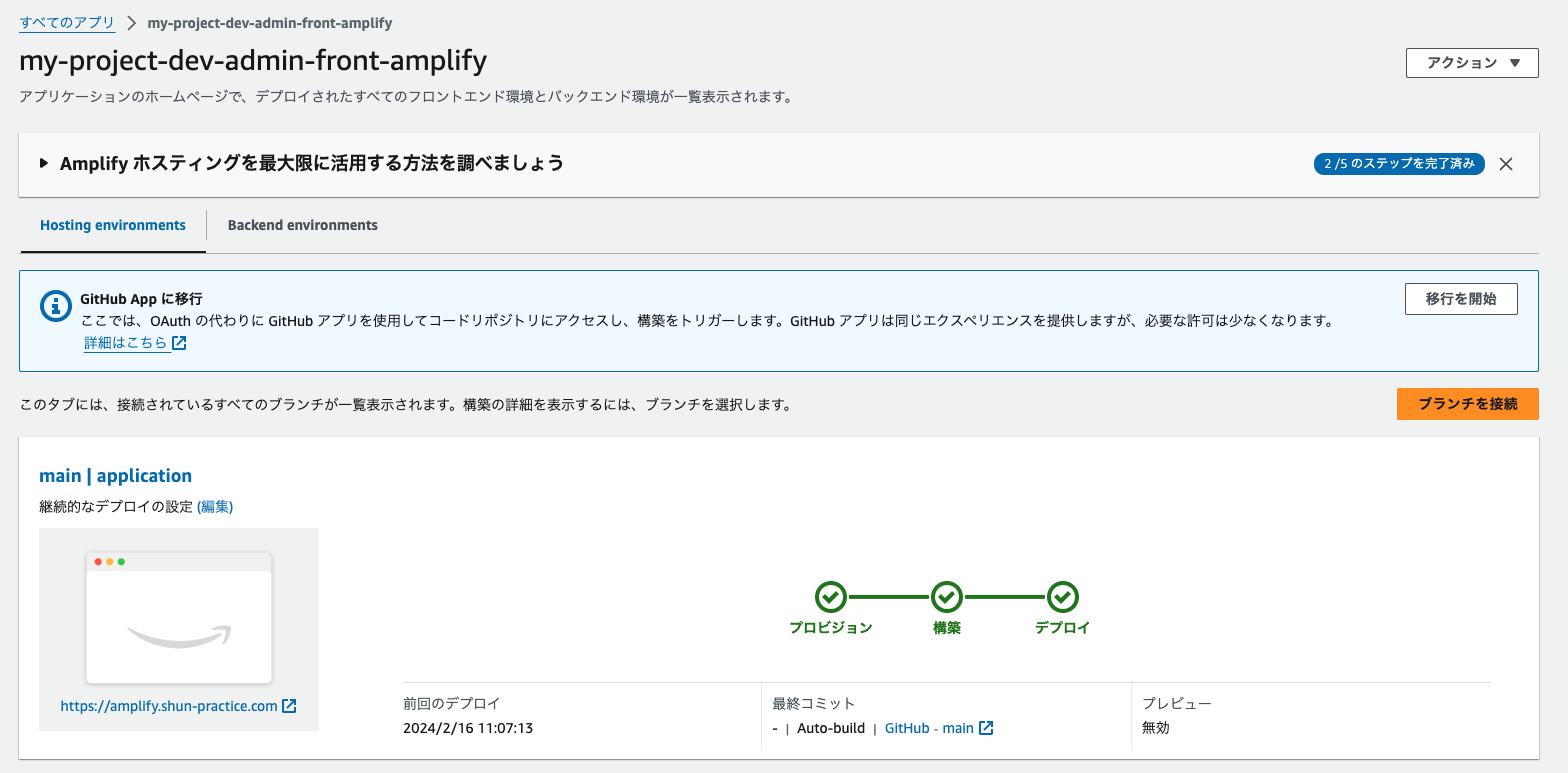
Task: Click external-link icon beside amplify.shun-practice.com
Action: click(x=289, y=706)
